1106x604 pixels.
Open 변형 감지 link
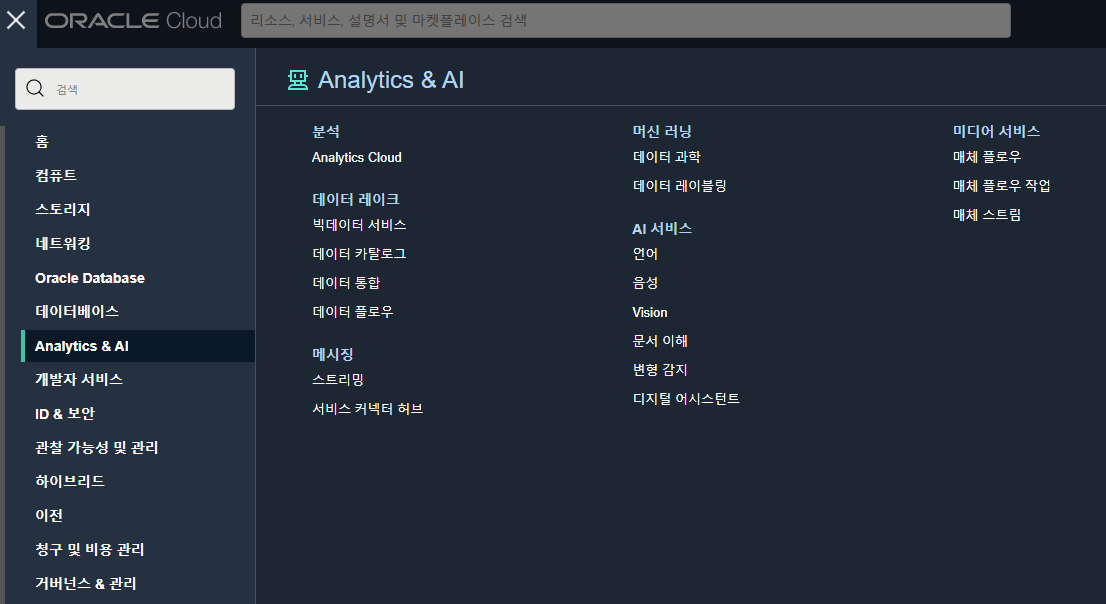point(660,370)
